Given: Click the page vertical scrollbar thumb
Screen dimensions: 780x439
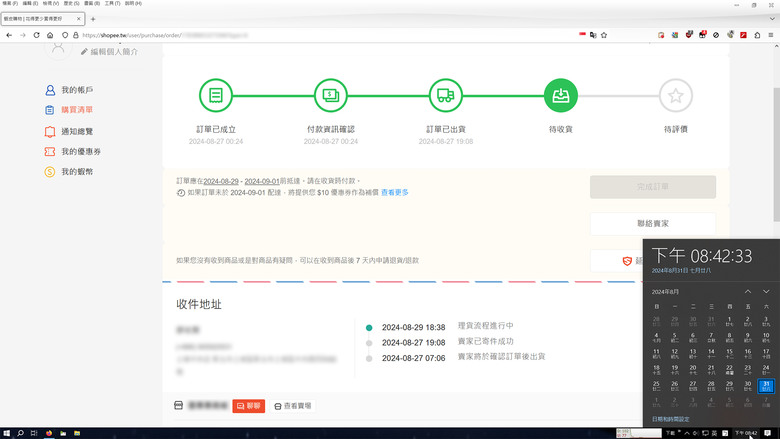Looking at the screenshot, I should 777,154.
